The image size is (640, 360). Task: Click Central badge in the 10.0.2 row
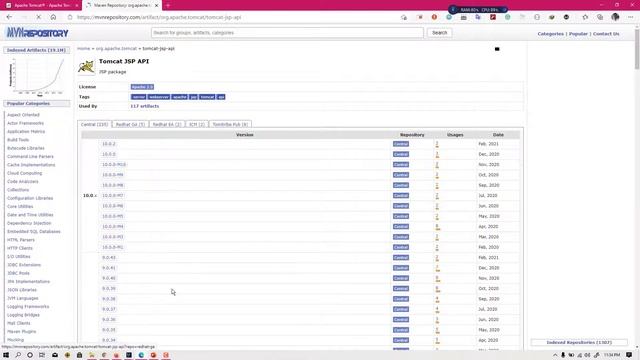tap(401, 144)
